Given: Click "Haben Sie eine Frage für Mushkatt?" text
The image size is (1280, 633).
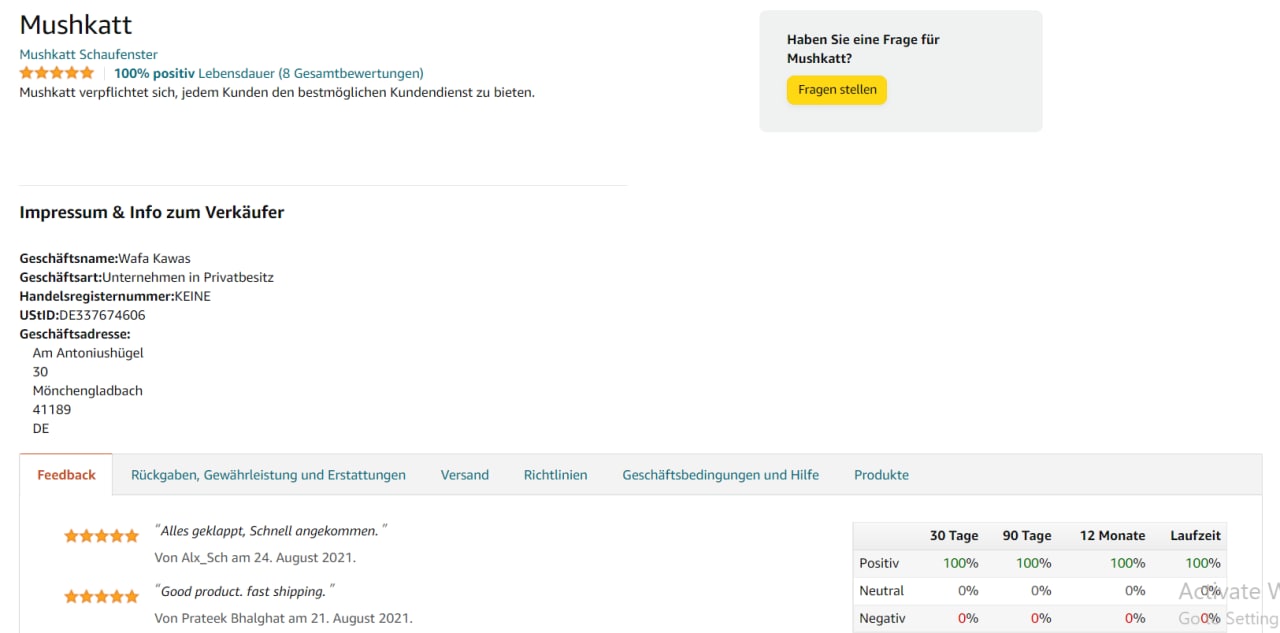Looking at the screenshot, I should click(x=863, y=49).
